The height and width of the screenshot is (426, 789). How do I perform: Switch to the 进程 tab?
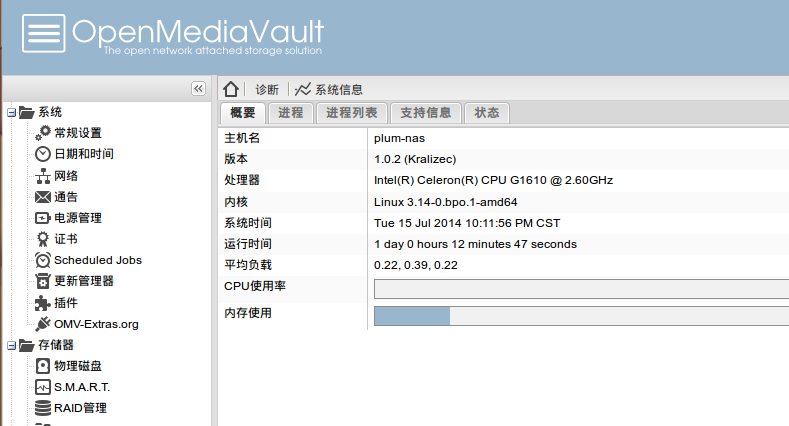click(291, 113)
